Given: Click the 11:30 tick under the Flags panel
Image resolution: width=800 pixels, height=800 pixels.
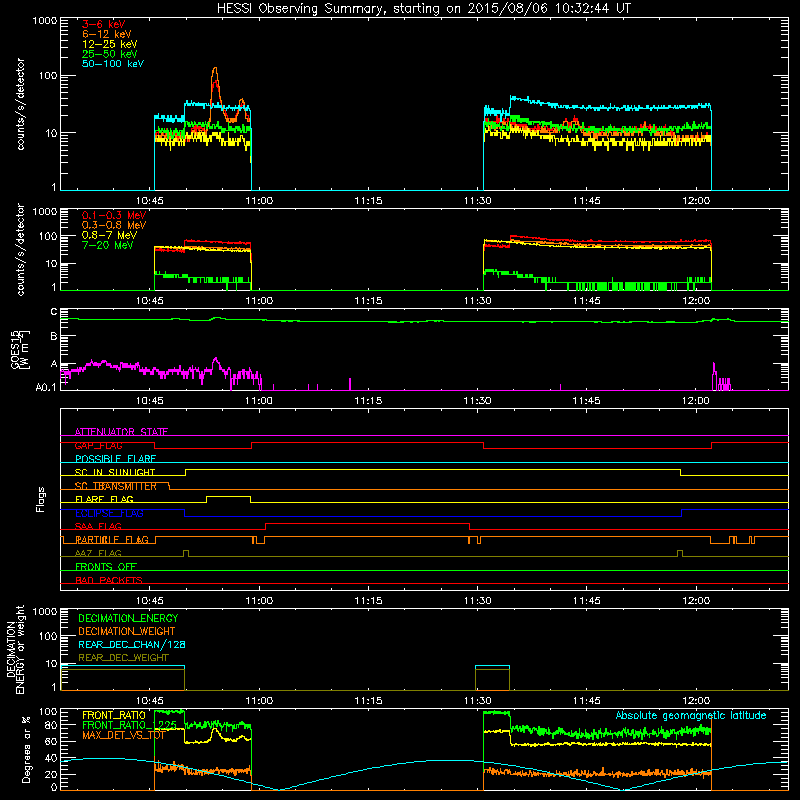Looking at the screenshot, I should click(x=478, y=601).
